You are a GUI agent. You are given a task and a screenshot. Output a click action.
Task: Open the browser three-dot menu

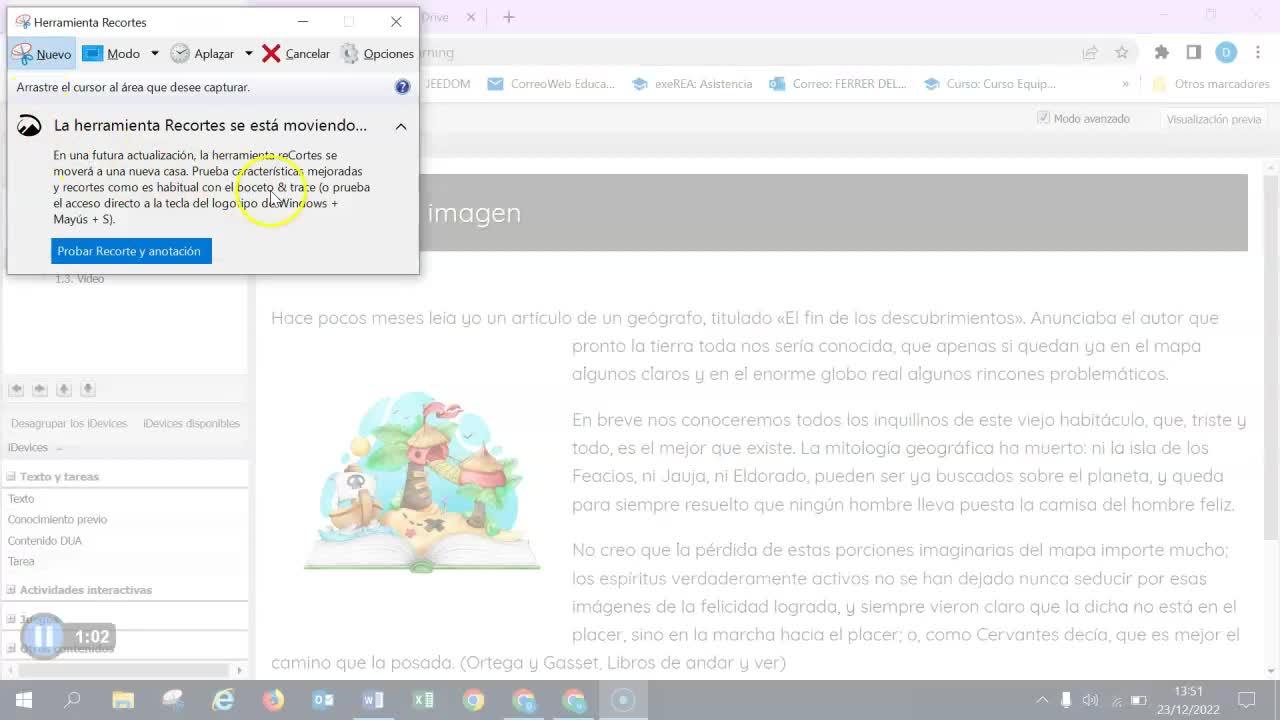tap(1258, 53)
